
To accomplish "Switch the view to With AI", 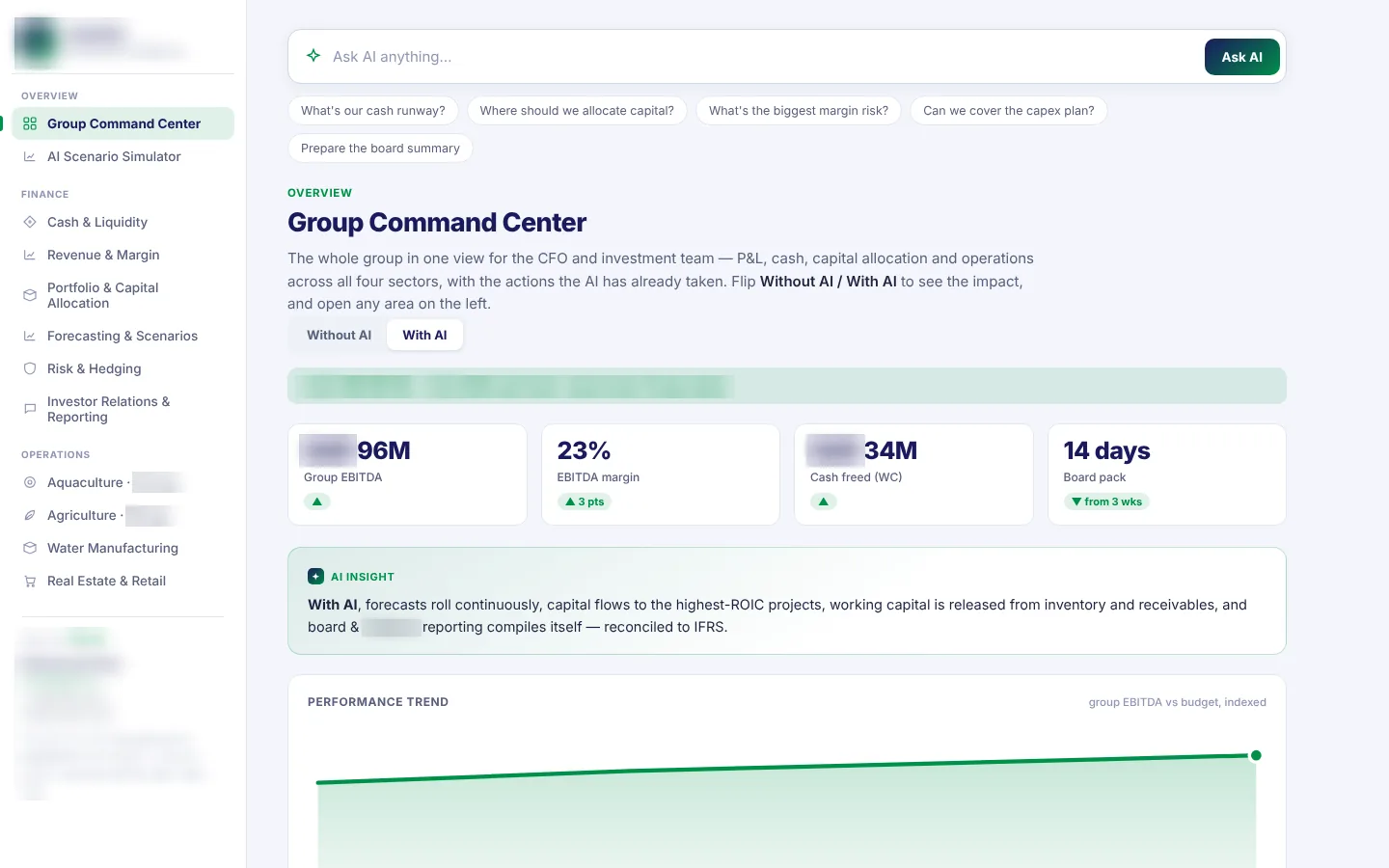I will click(424, 335).
